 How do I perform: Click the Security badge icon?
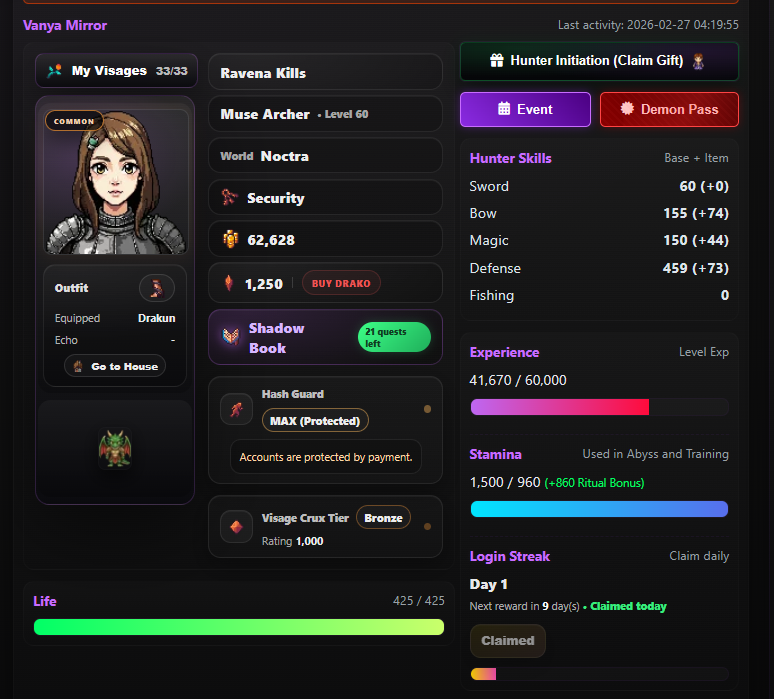point(230,198)
